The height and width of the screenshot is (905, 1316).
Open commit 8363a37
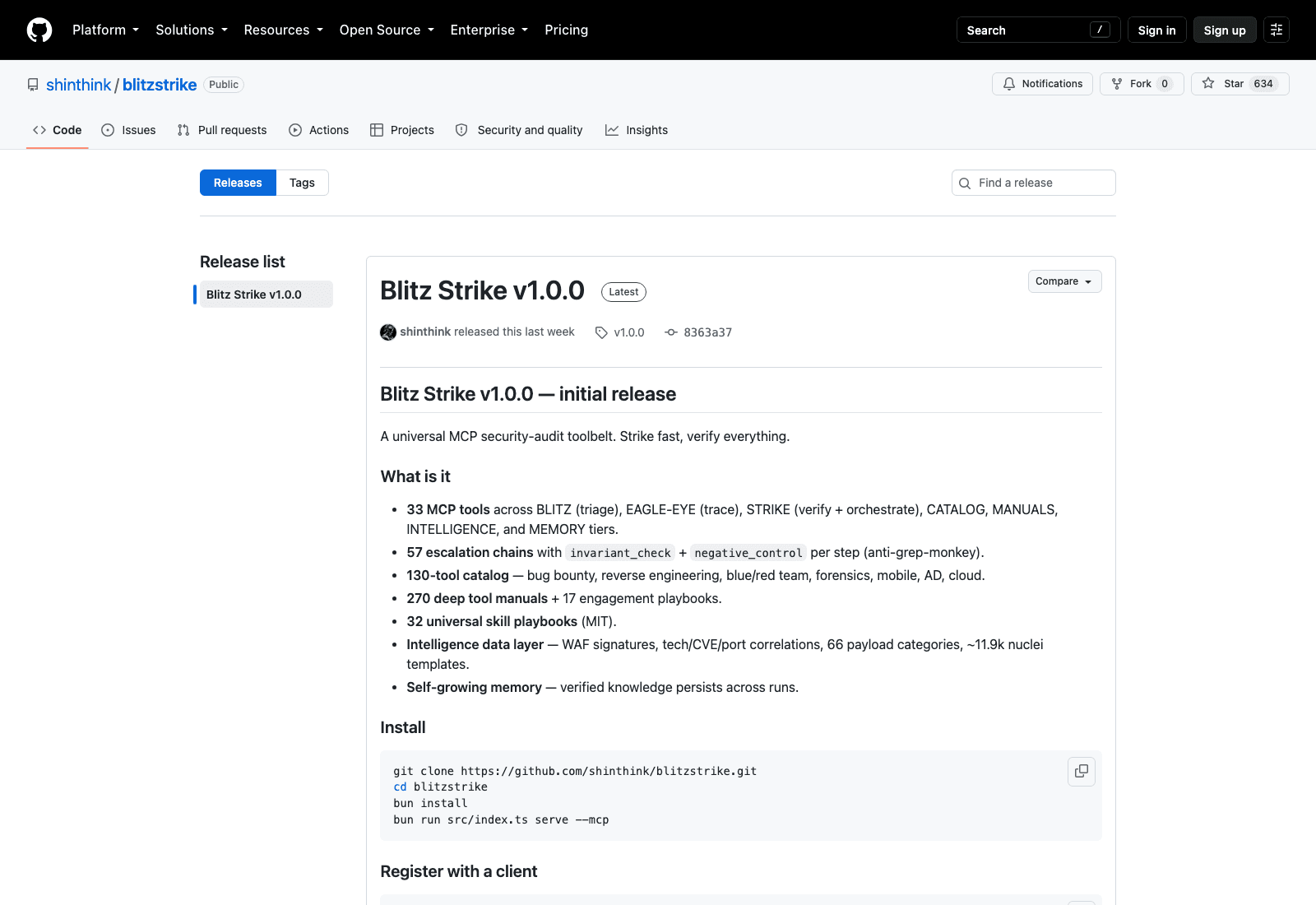[x=707, y=332]
